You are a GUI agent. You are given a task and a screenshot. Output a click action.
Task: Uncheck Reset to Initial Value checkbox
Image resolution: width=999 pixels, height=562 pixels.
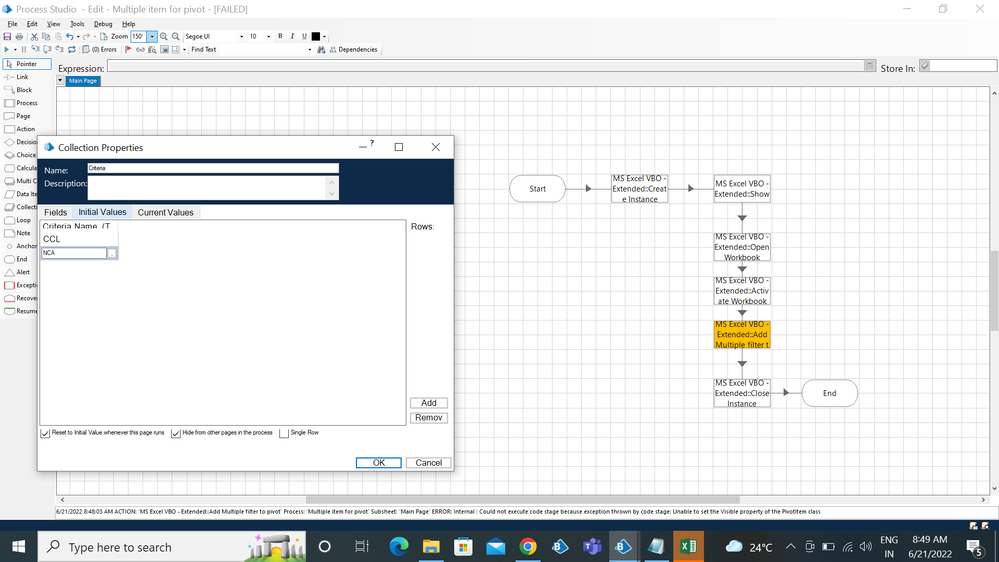point(45,433)
